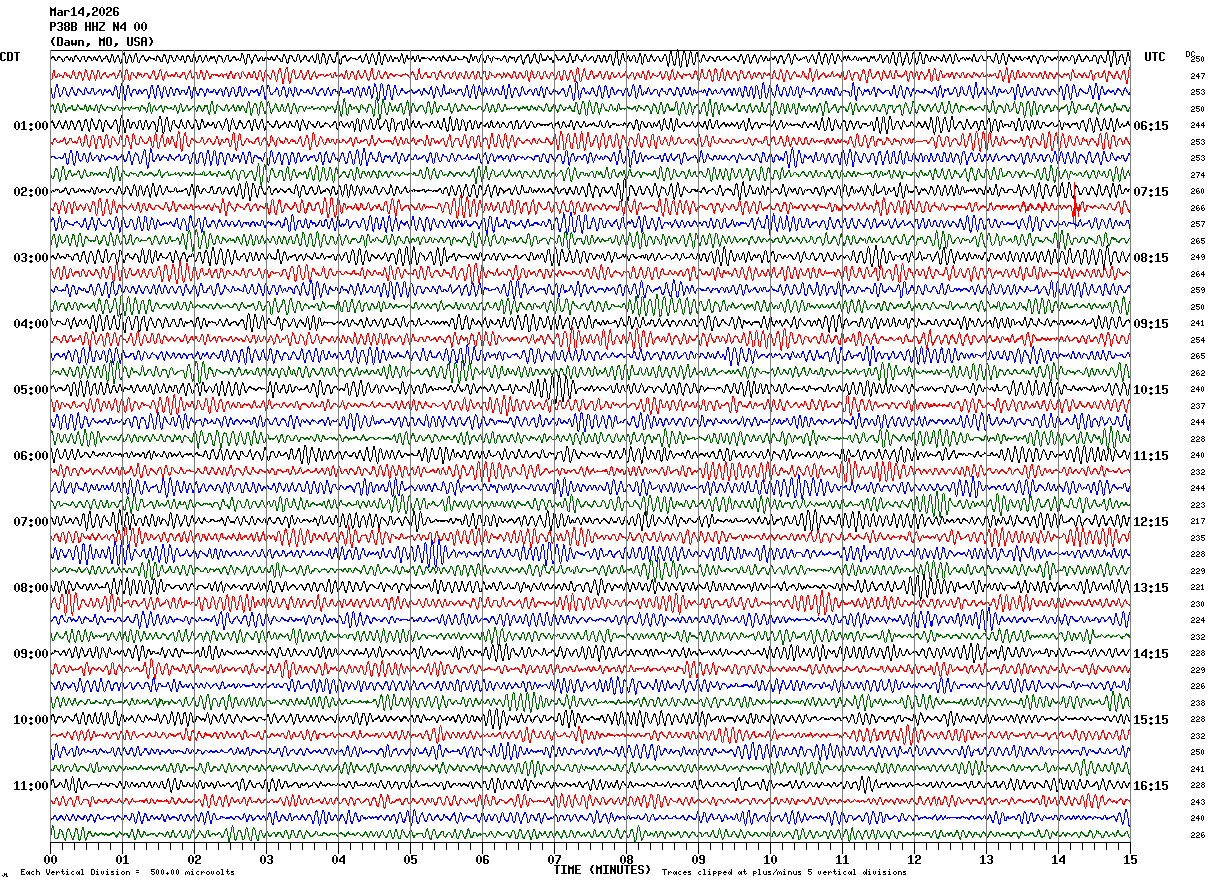Click the "CDT" time zone label
This screenshot has height=886, width=1210.
point(10,57)
